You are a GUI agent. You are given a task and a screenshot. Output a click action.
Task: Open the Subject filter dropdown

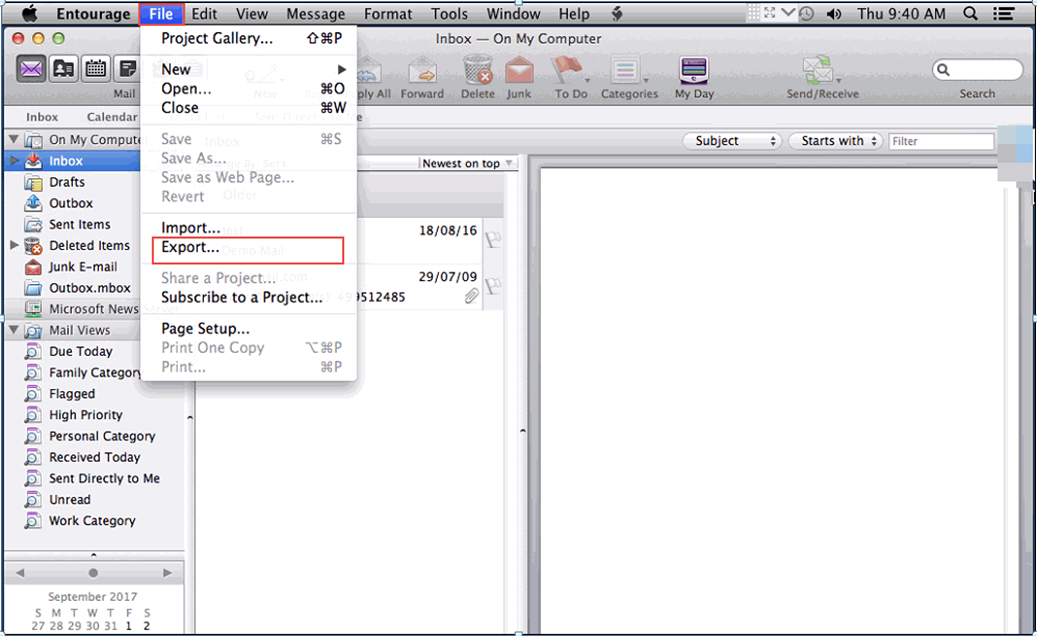[732, 141]
